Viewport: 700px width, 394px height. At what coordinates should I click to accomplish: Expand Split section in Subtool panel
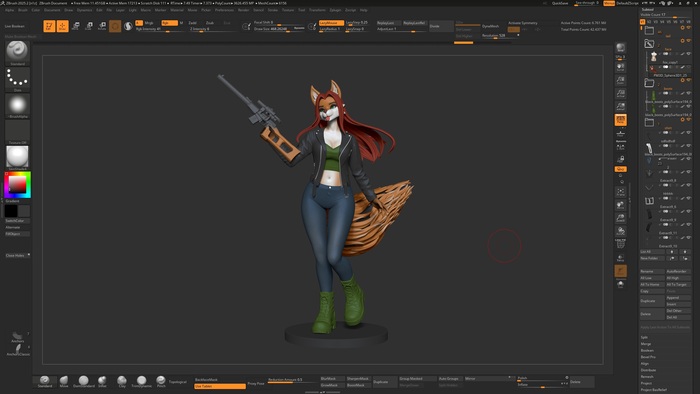644,337
